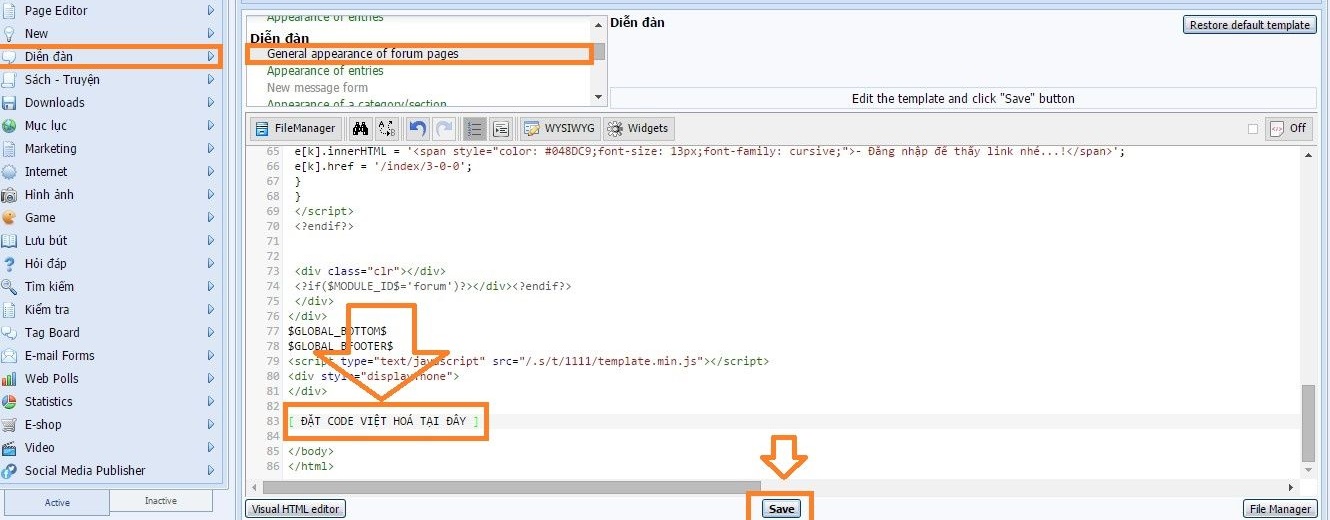Click the Tìm kiếm magnifier icon
The height and width of the screenshot is (520, 1330).
(9, 286)
